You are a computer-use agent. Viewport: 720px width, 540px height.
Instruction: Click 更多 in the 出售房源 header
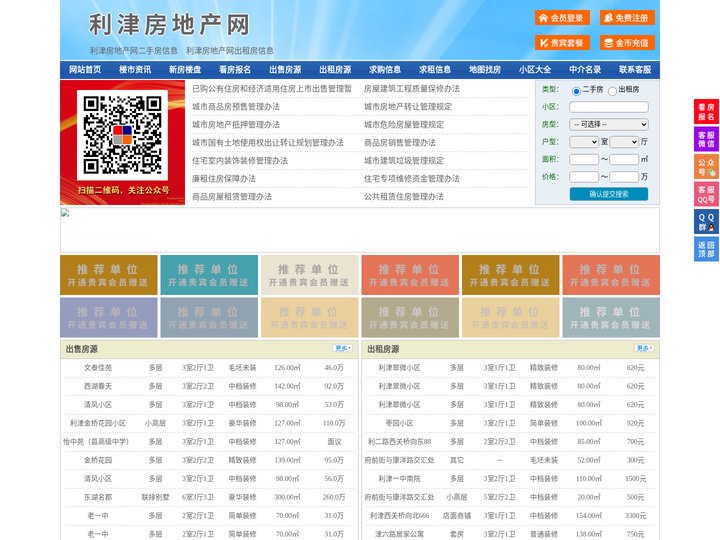(x=343, y=349)
